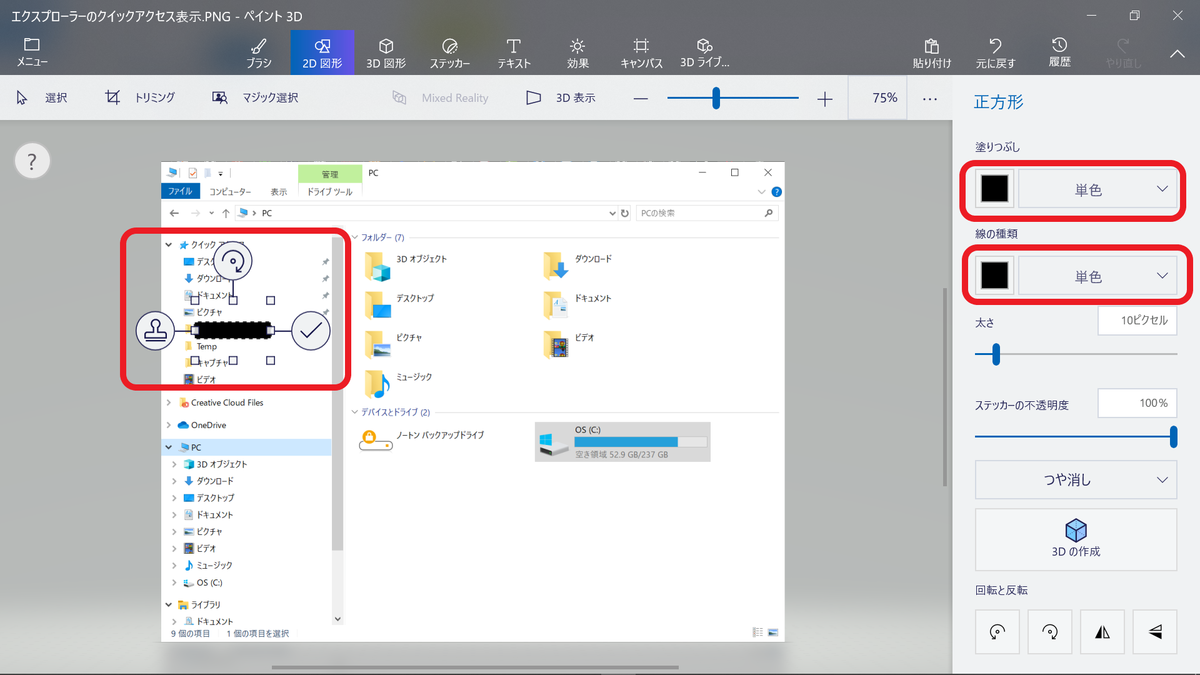The height and width of the screenshot is (675, 1200).
Task: Select the 2D 図形 shapes tool
Action: click(x=322, y=52)
